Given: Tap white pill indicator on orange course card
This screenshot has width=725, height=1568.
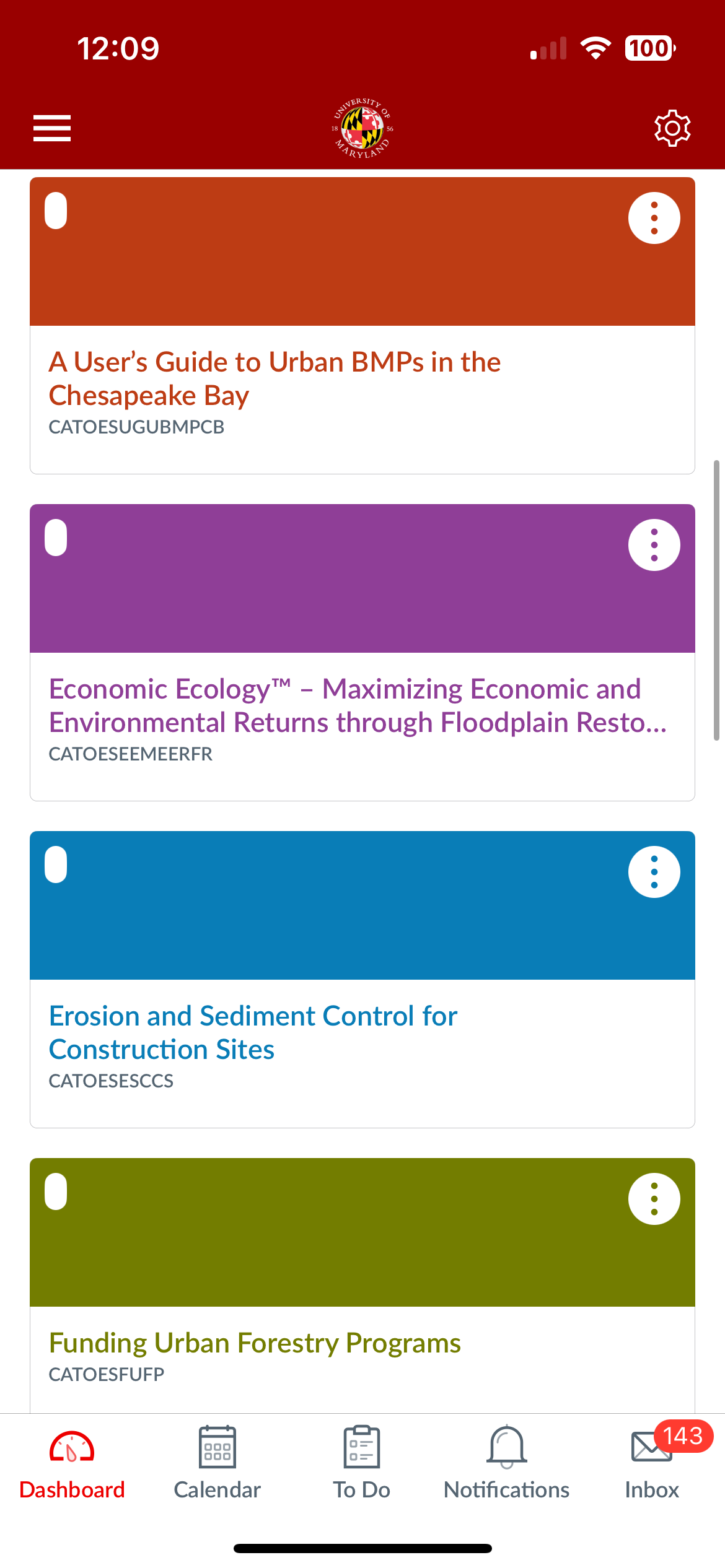Looking at the screenshot, I should (56, 211).
